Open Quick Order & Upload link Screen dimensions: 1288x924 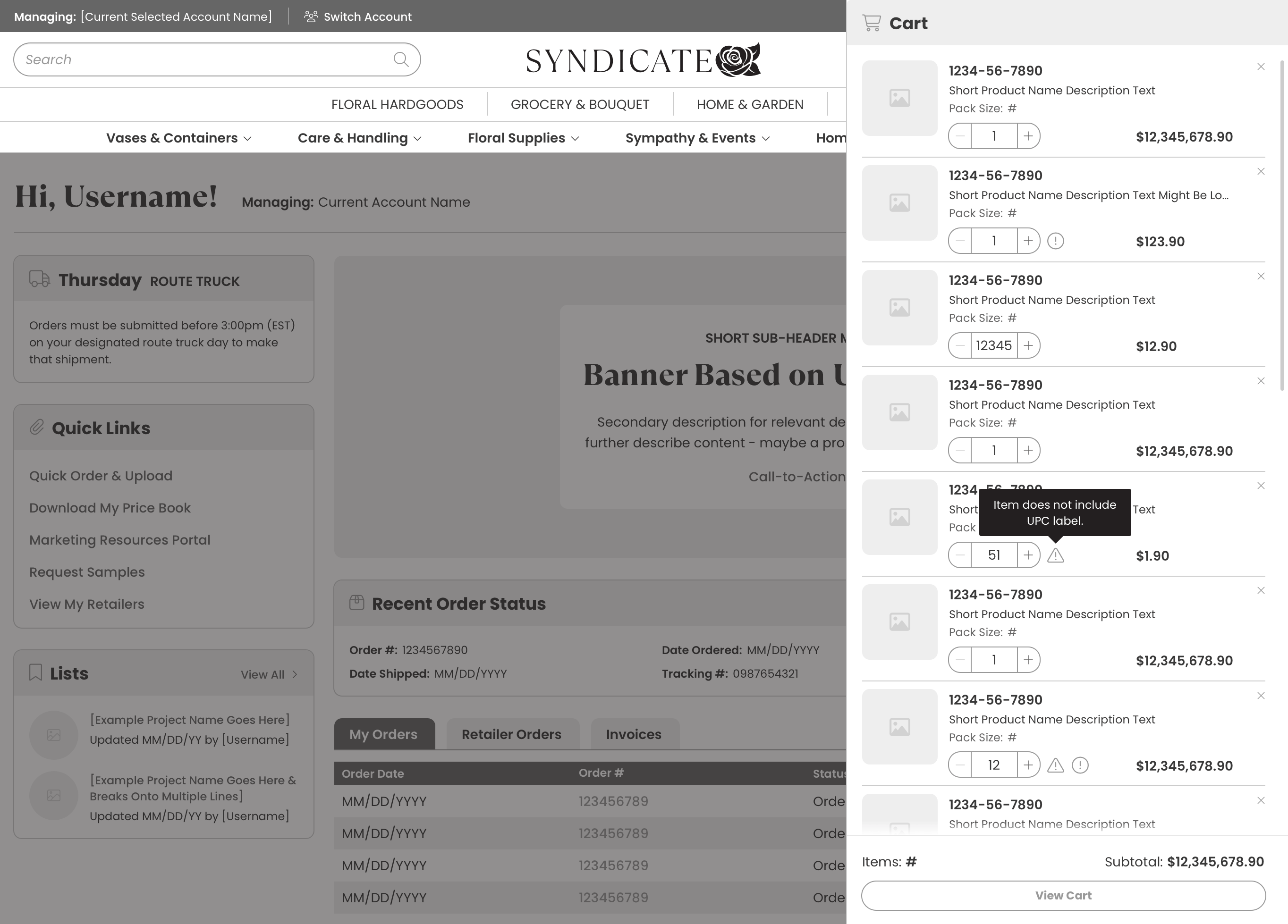101,476
